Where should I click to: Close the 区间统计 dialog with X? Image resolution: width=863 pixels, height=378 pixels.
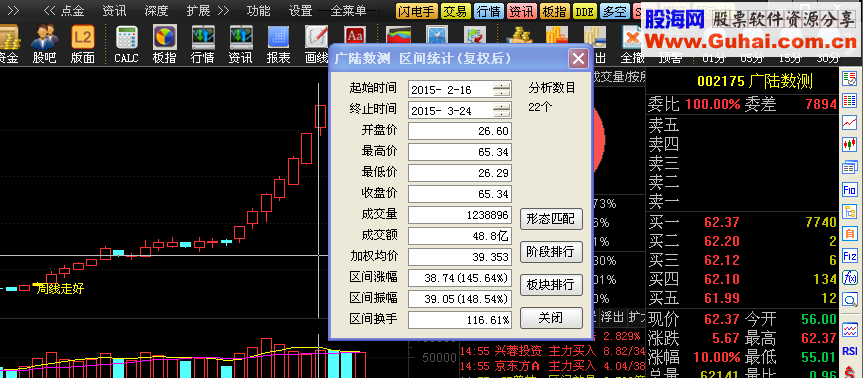click(578, 58)
